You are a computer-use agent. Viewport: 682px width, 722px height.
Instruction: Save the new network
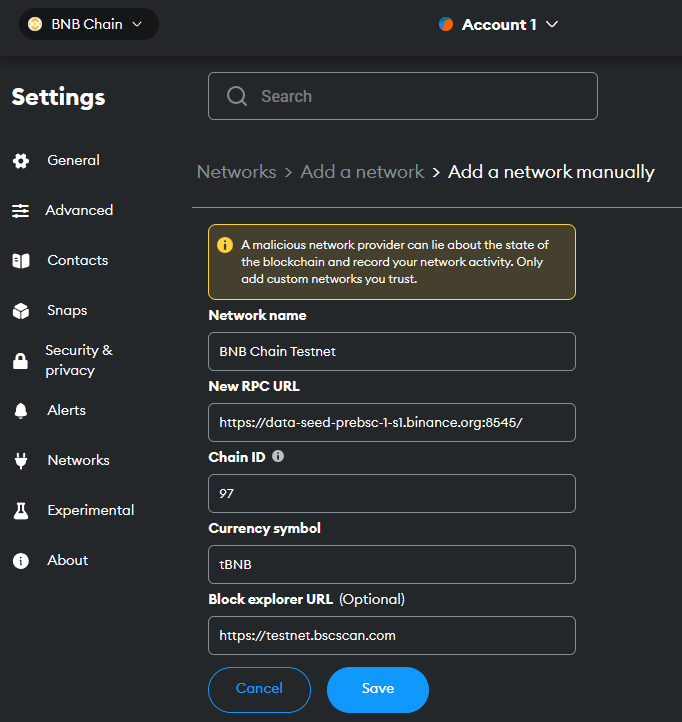point(378,689)
